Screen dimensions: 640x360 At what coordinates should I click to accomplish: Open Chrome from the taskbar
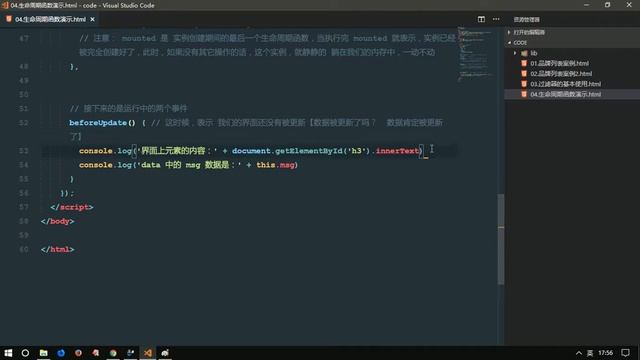113,353
